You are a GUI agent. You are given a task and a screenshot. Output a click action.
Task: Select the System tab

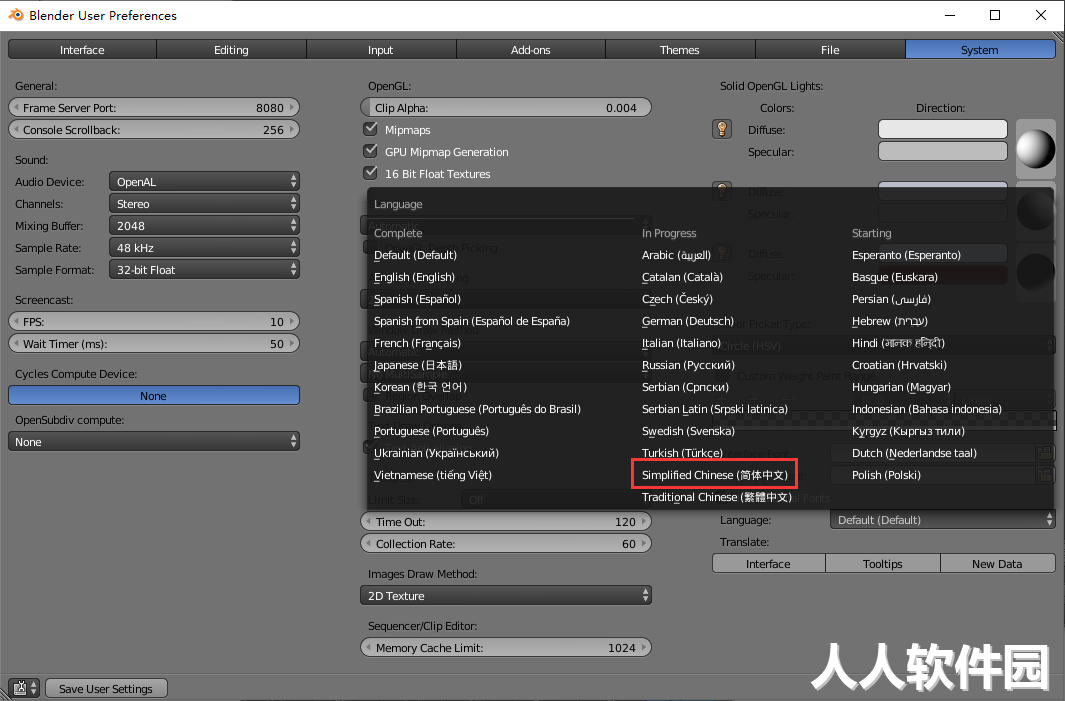tap(980, 50)
